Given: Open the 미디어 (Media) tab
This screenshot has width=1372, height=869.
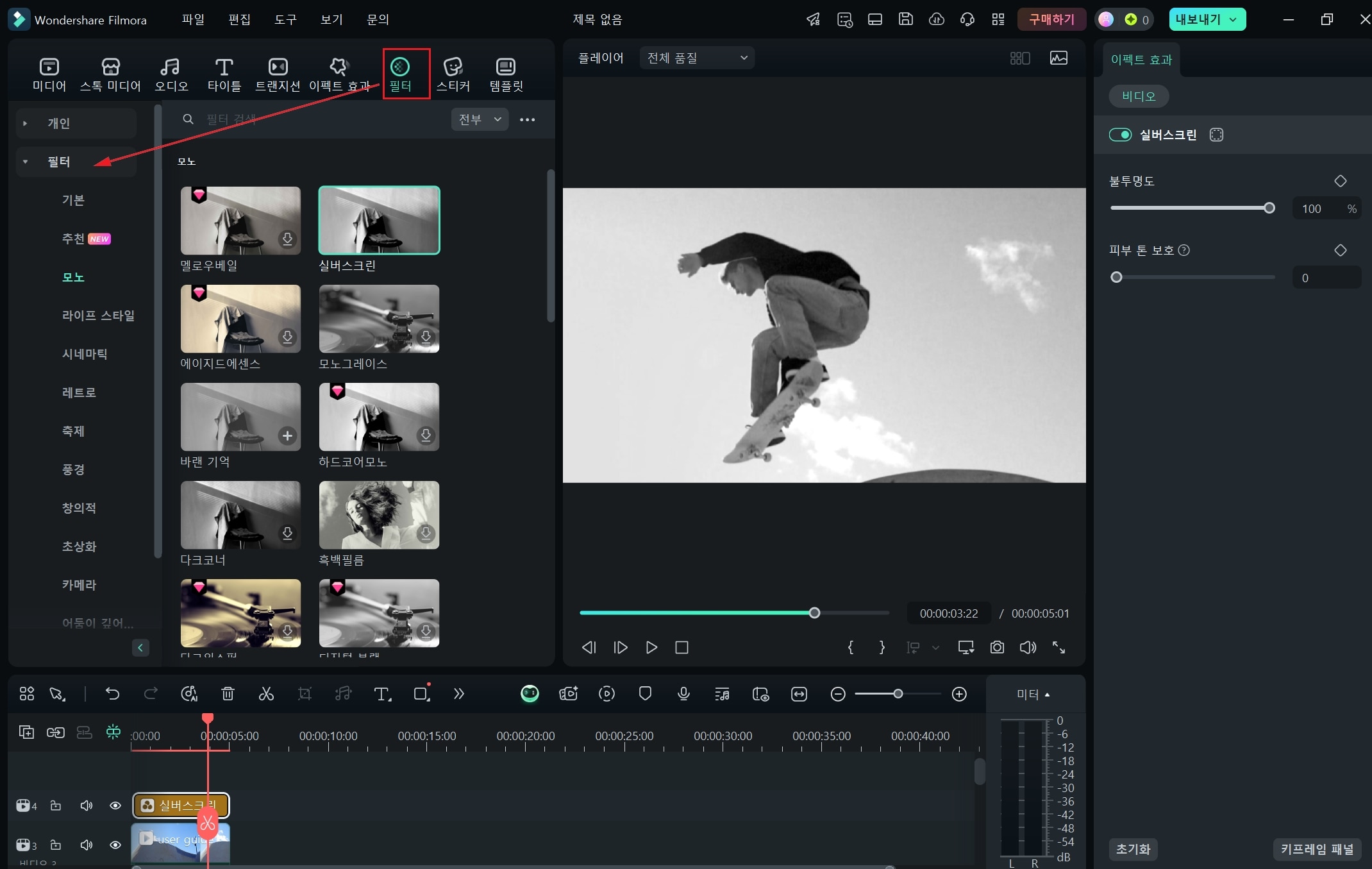Looking at the screenshot, I should coord(49,74).
